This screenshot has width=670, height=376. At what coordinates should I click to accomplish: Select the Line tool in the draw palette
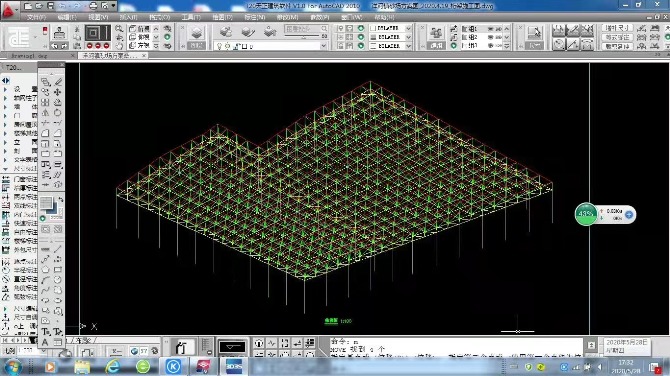(x=58, y=249)
